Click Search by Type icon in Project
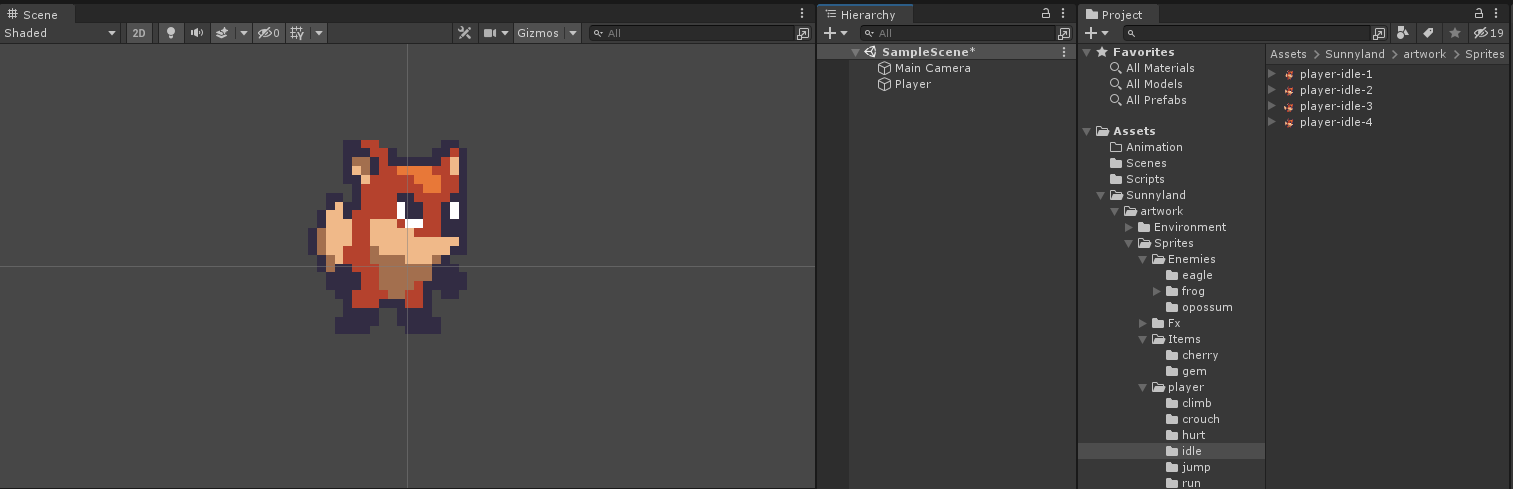The image size is (1513, 489). (x=1404, y=33)
